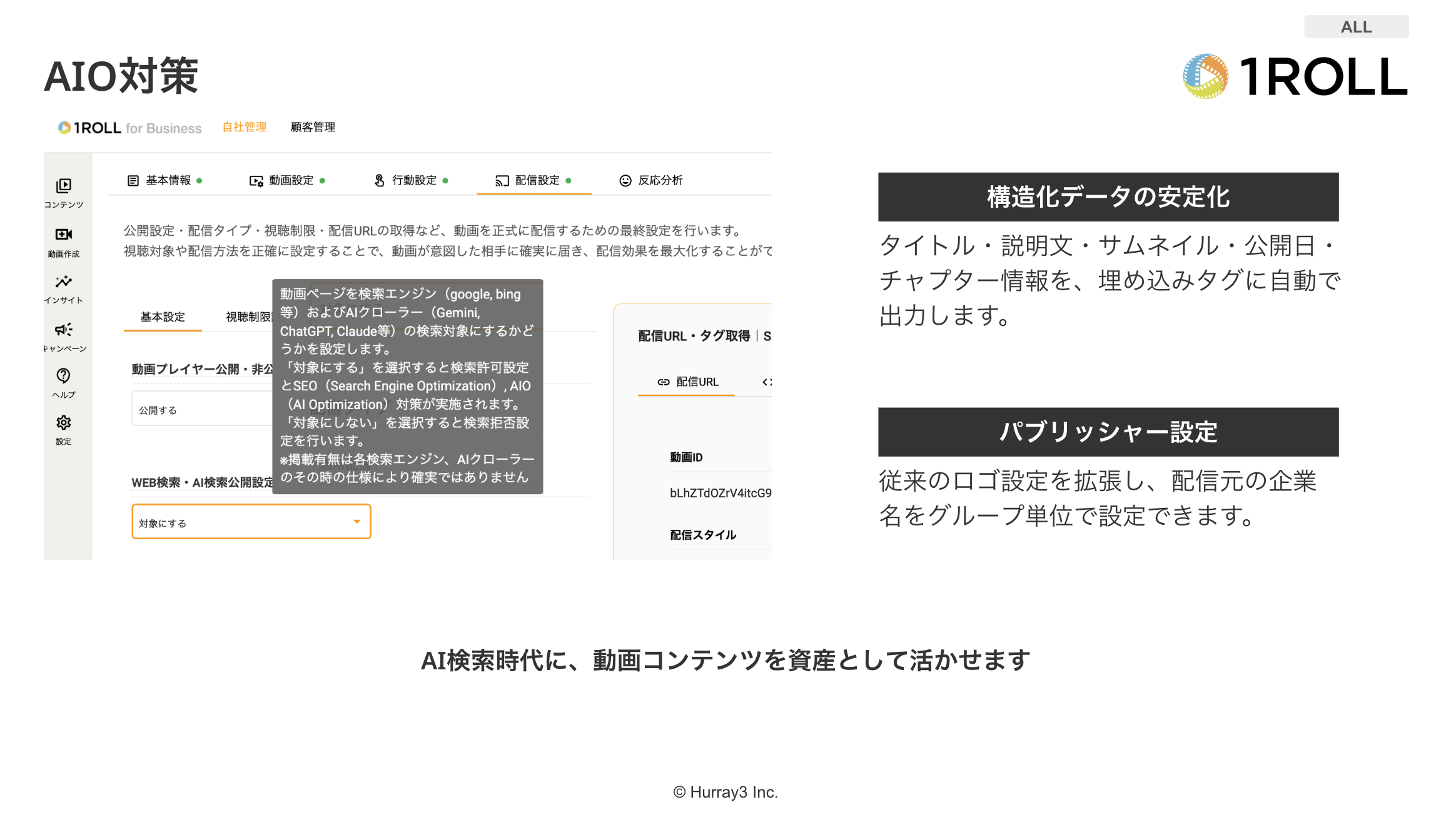
Task: Open the ヘルプ question mark icon
Action: coord(64,375)
